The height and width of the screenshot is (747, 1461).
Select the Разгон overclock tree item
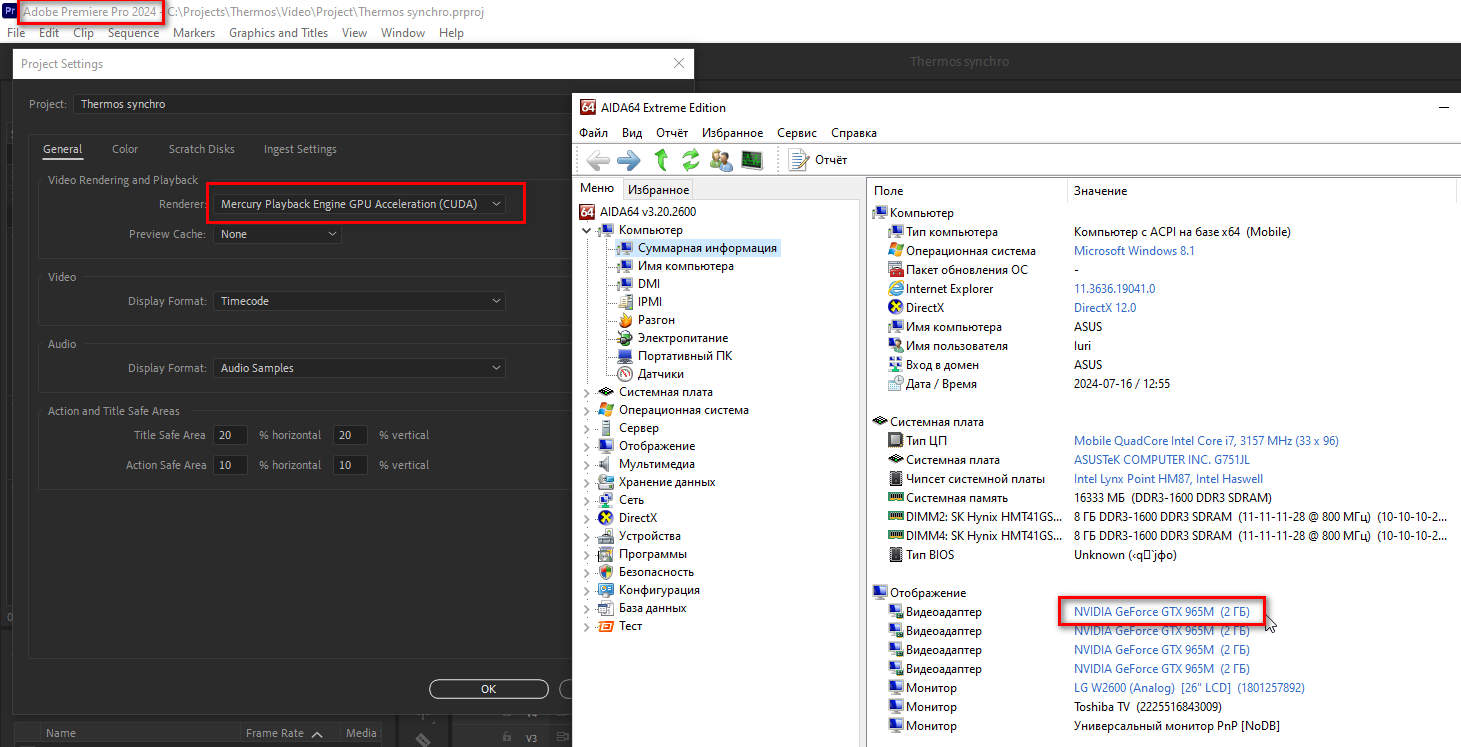[655, 320]
